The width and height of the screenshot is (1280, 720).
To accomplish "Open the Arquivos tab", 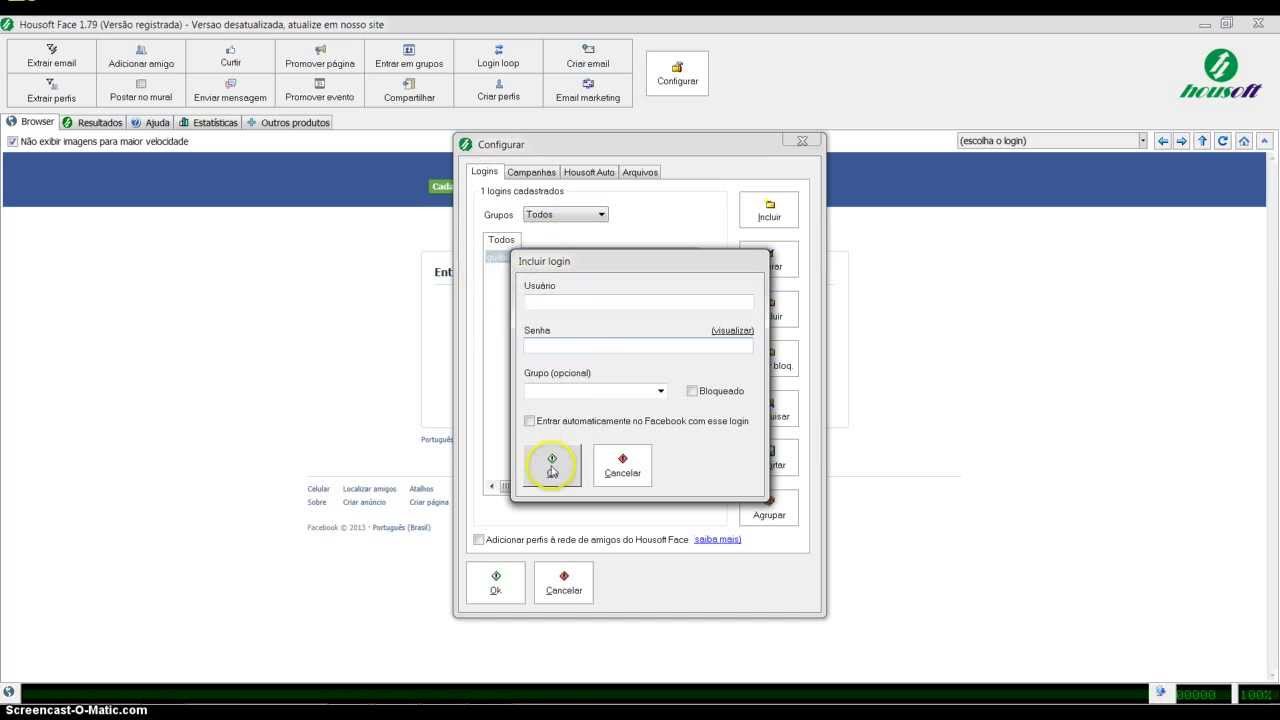I will 640,172.
